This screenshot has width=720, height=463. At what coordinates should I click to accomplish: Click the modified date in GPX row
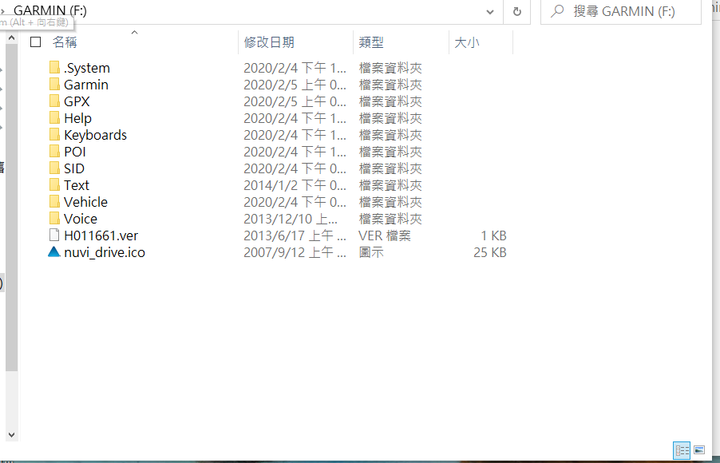pos(295,102)
